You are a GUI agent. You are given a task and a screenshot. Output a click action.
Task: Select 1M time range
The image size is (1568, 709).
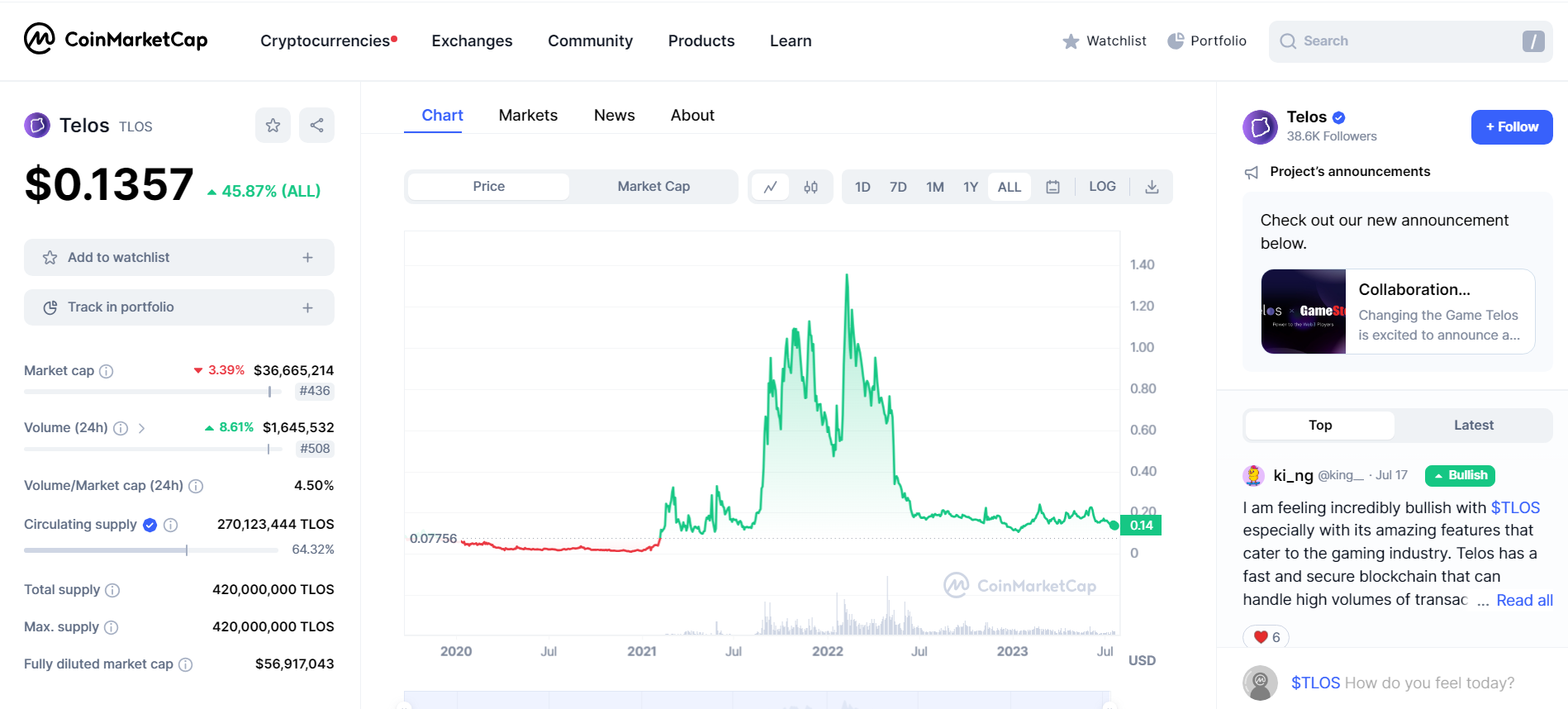(935, 187)
